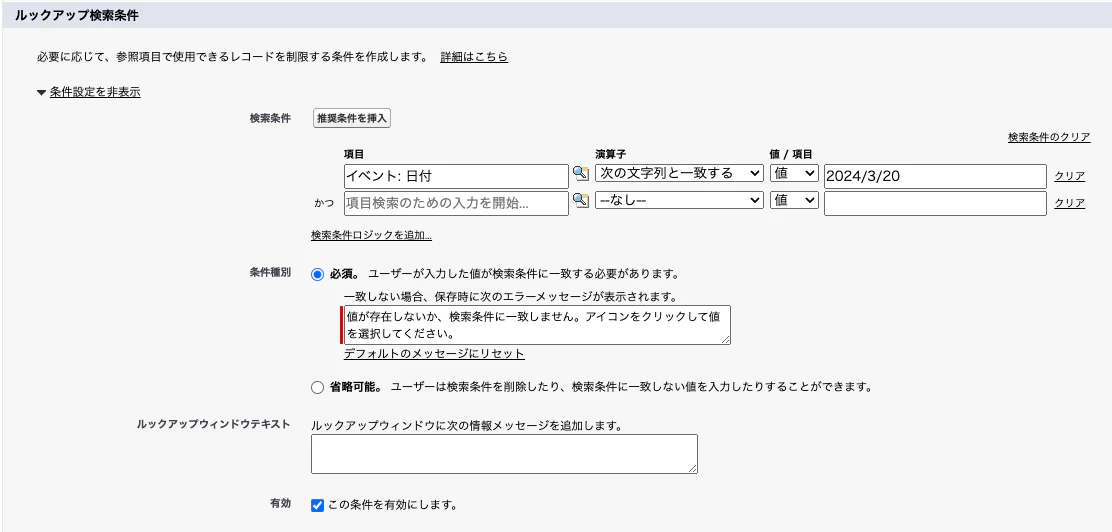
Task: Focus the イベント: 日付 field input
Action: (456, 176)
